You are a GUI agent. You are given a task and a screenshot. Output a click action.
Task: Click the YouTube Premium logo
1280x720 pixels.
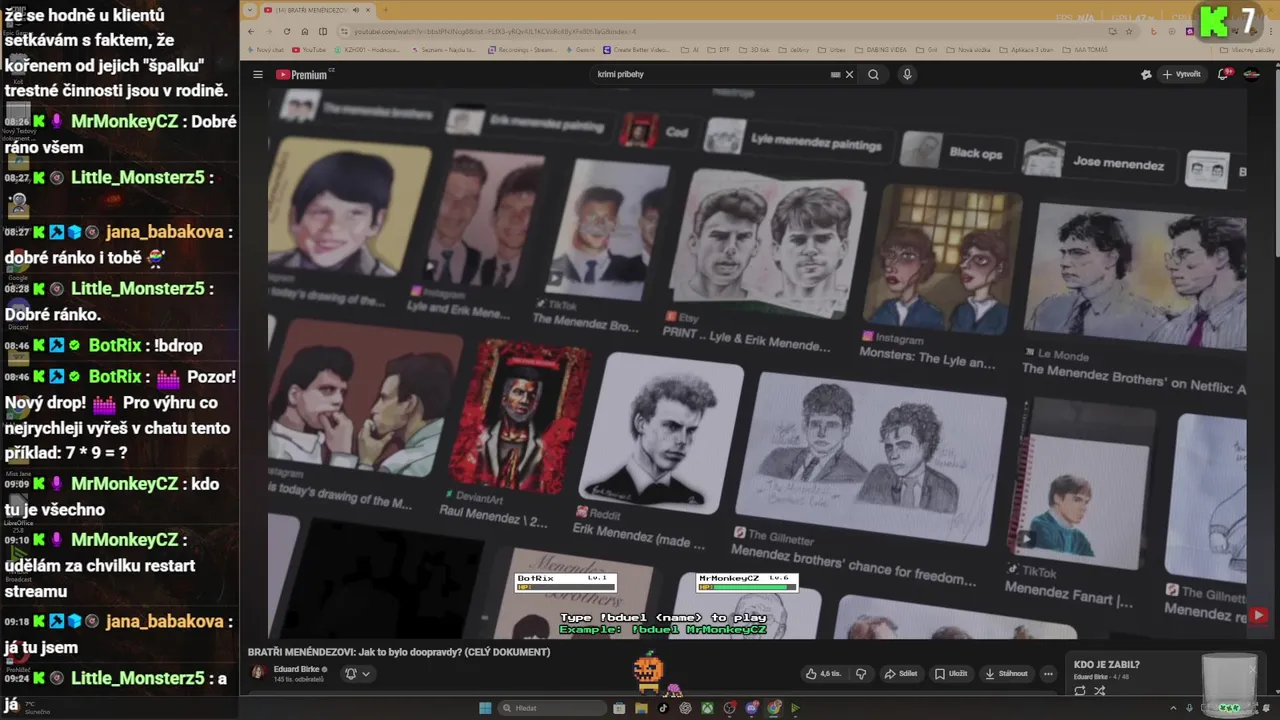[x=303, y=75]
